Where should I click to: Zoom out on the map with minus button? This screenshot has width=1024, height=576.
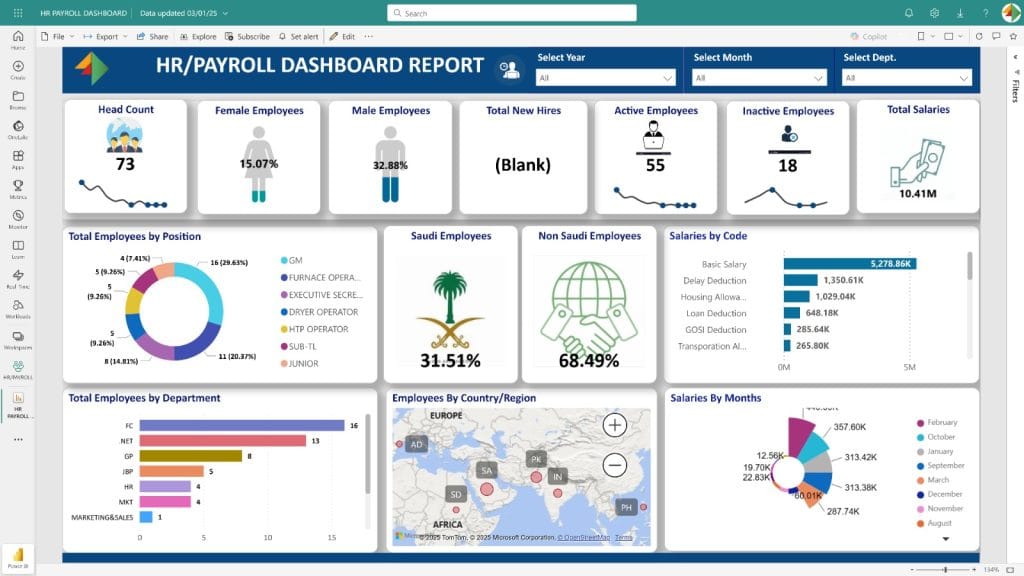pyautogui.click(x=615, y=465)
